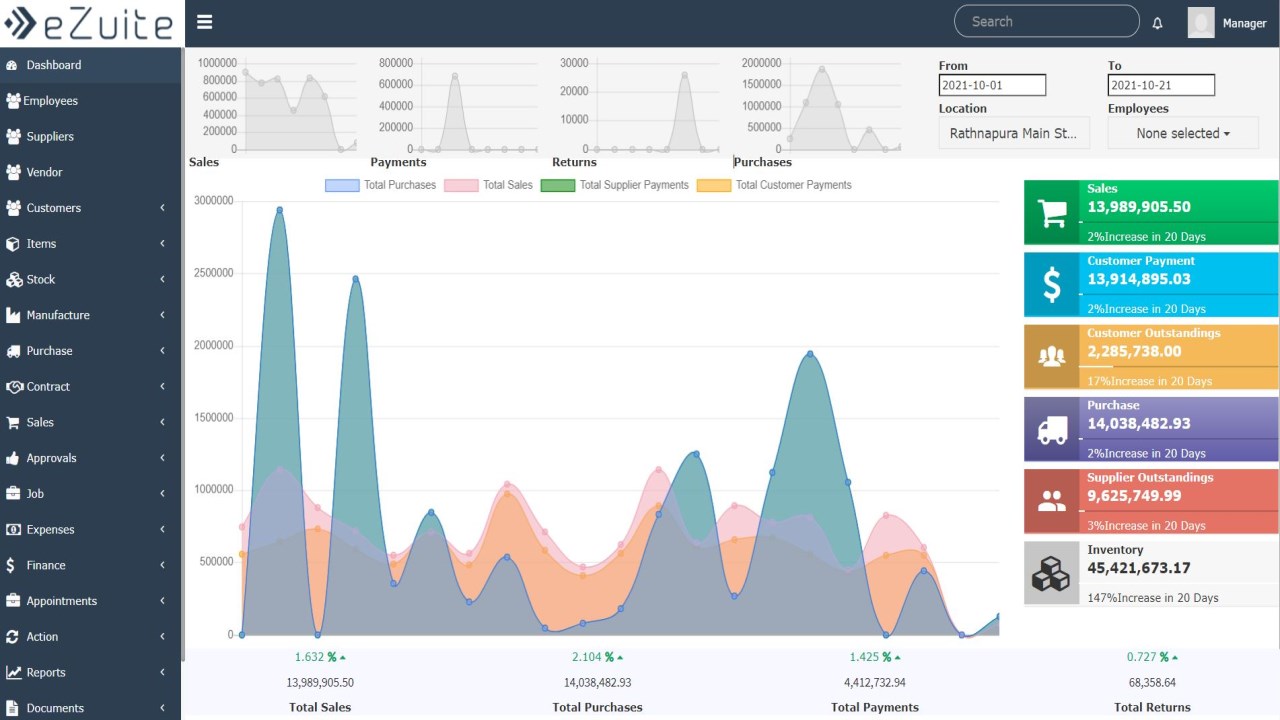Click the Customer Payment dollar icon tile
The image size is (1280, 720).
tap(1051, 285)
